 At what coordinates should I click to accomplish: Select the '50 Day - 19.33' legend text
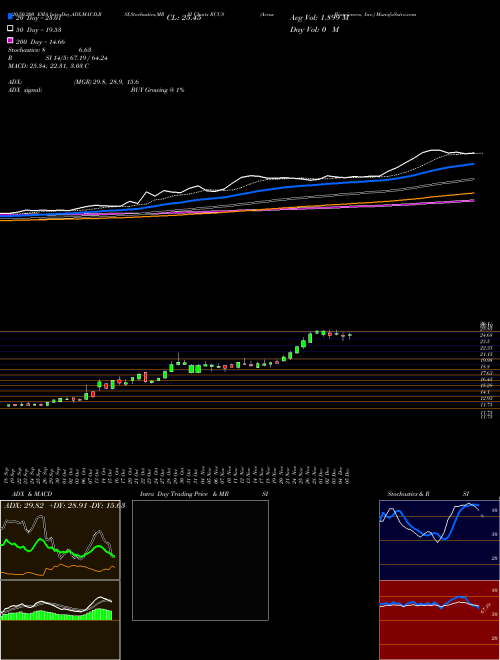(x=39, y=29)
